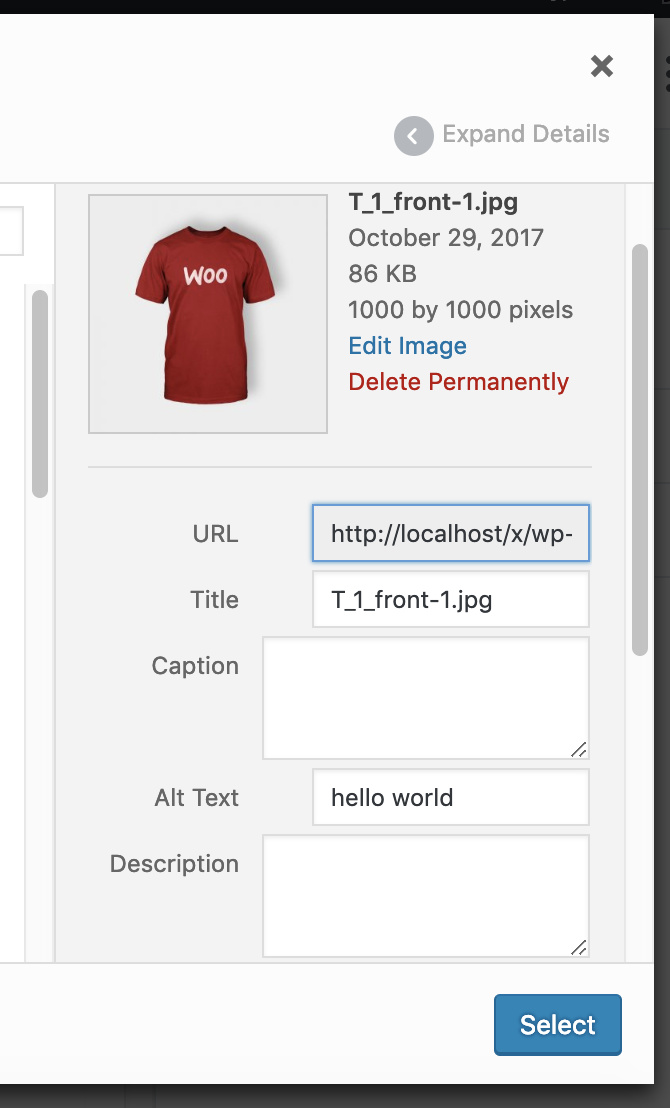Click the red Woo t-shirt thumbnail
The width and height of the screenshot is (670, 1108).
click(208, 313)
